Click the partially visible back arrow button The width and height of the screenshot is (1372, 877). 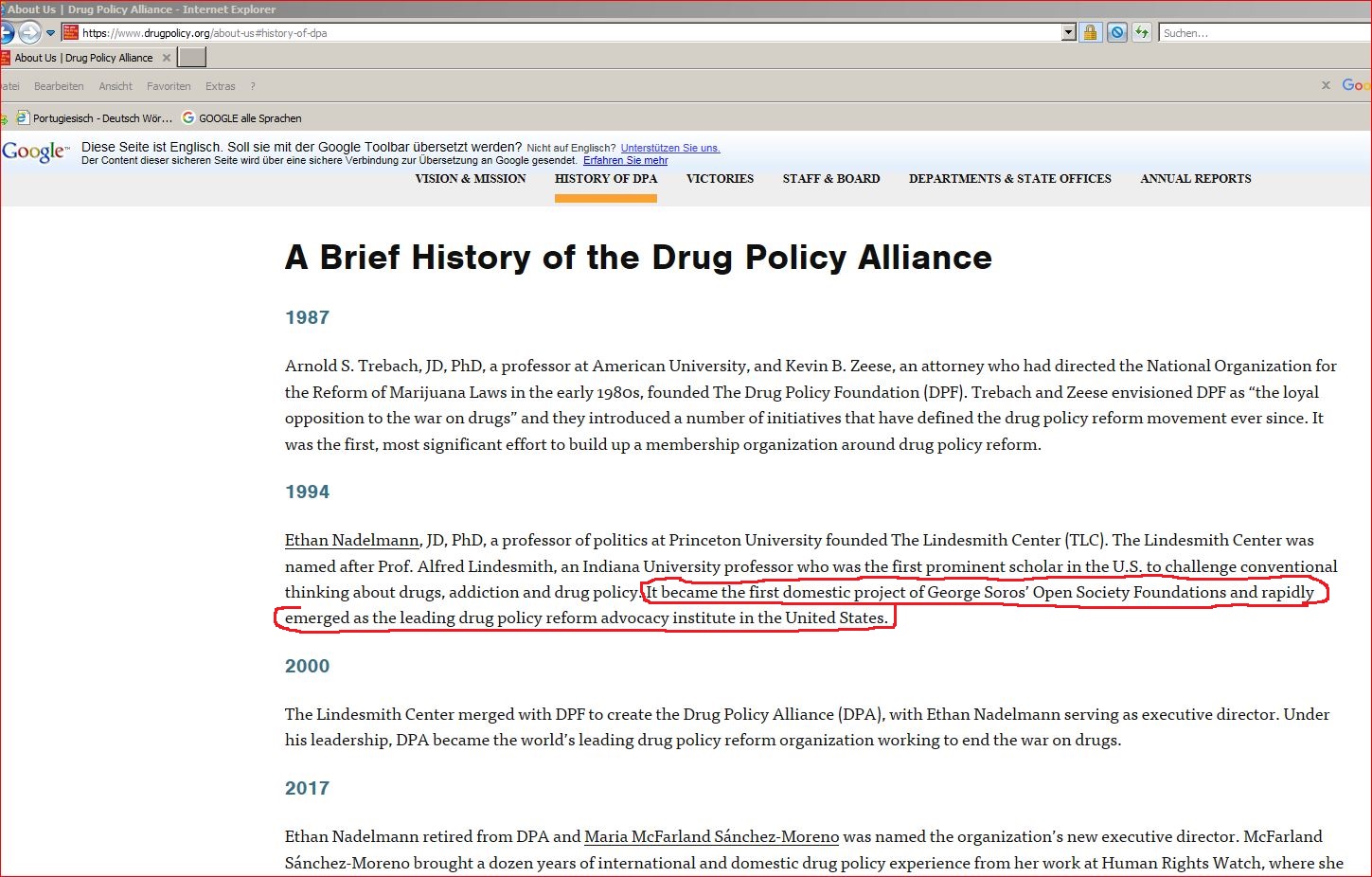[x=6, y=33]
